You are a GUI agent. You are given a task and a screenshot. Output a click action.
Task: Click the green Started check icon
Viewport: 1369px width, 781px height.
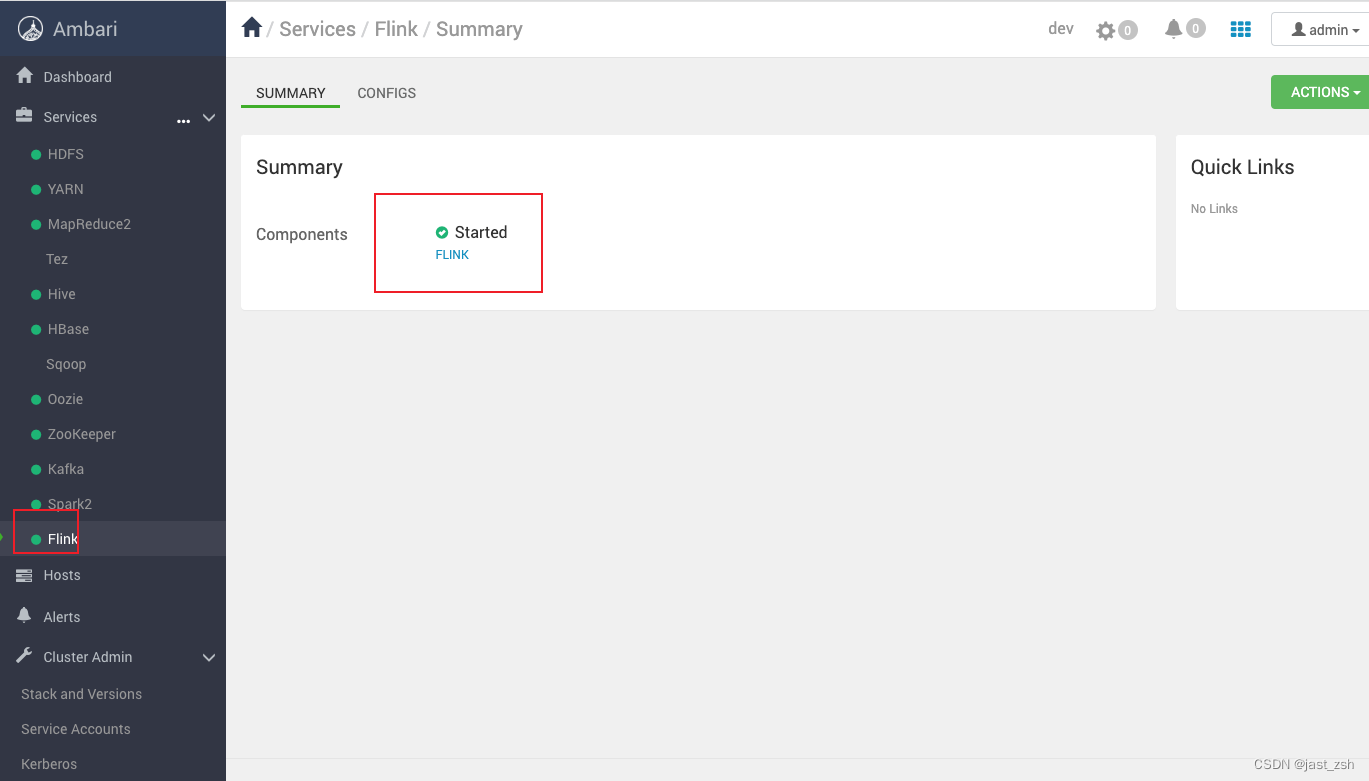click(x=442, y=232)
